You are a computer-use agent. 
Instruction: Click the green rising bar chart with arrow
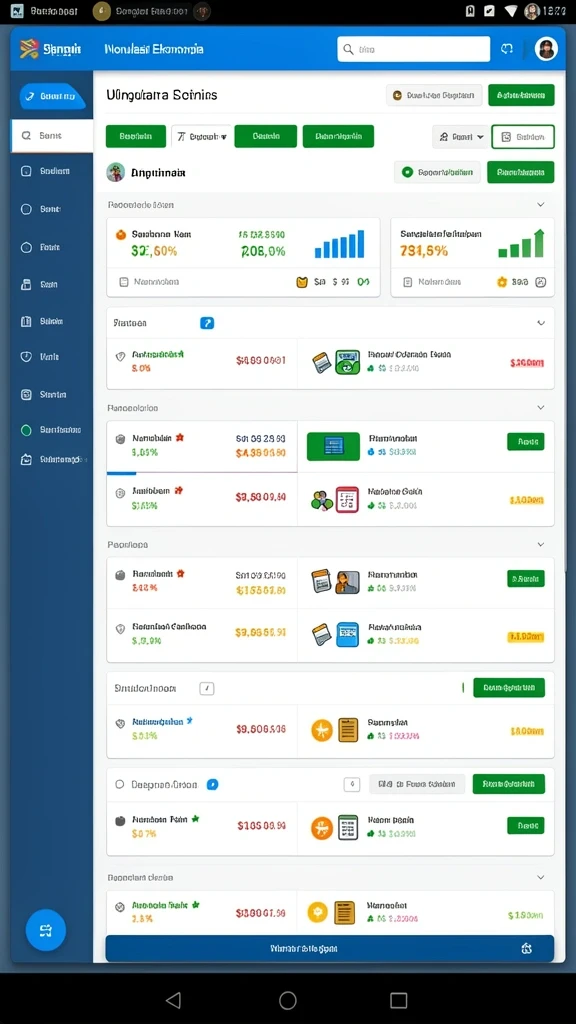click(x=521, y=244)
